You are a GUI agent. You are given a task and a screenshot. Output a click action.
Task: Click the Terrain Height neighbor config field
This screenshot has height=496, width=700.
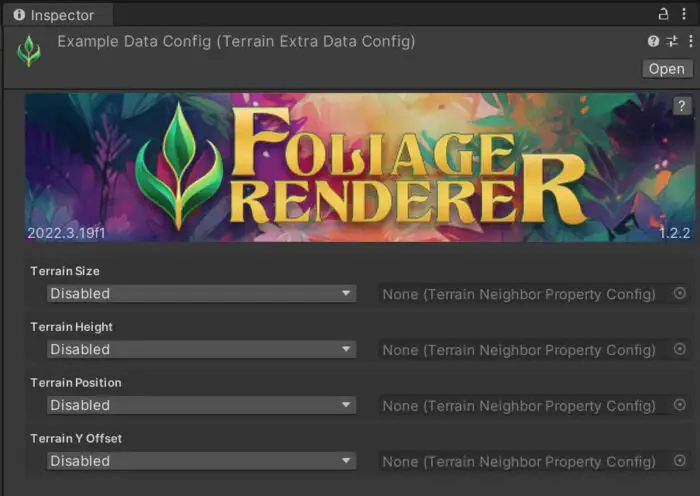(x=520, y=350)
